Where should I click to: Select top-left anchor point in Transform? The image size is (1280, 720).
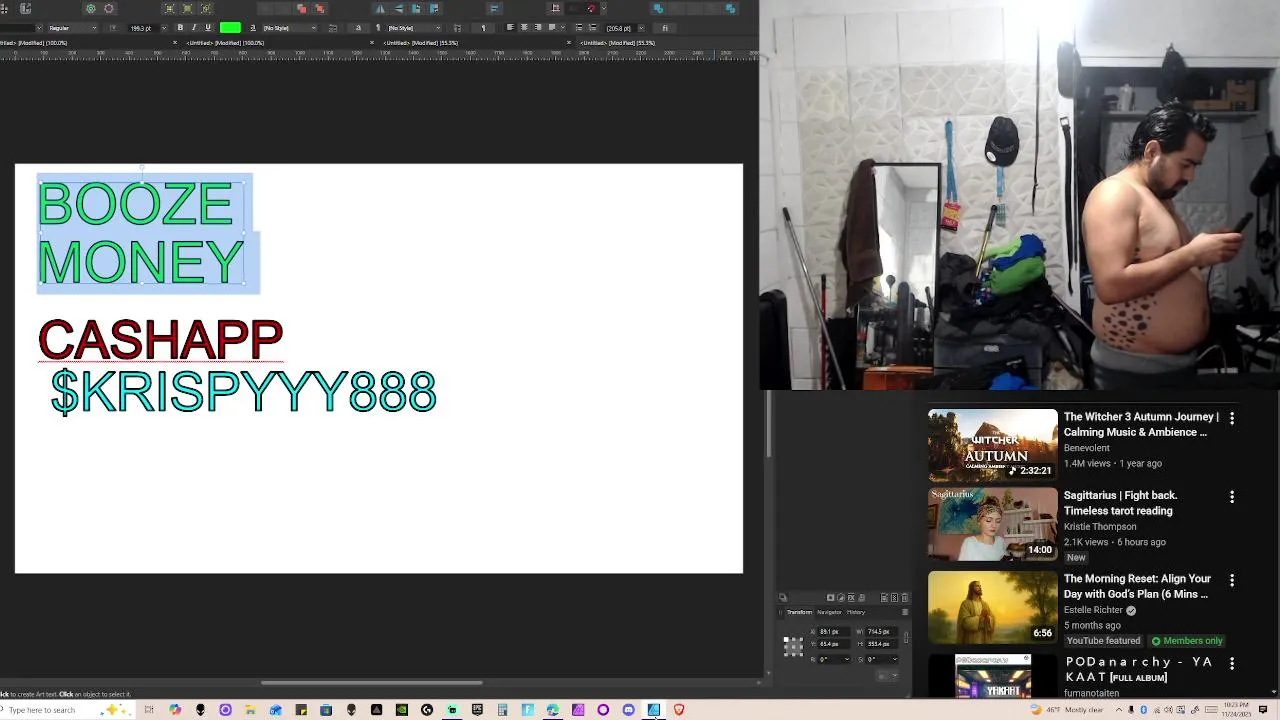(786, 639)
